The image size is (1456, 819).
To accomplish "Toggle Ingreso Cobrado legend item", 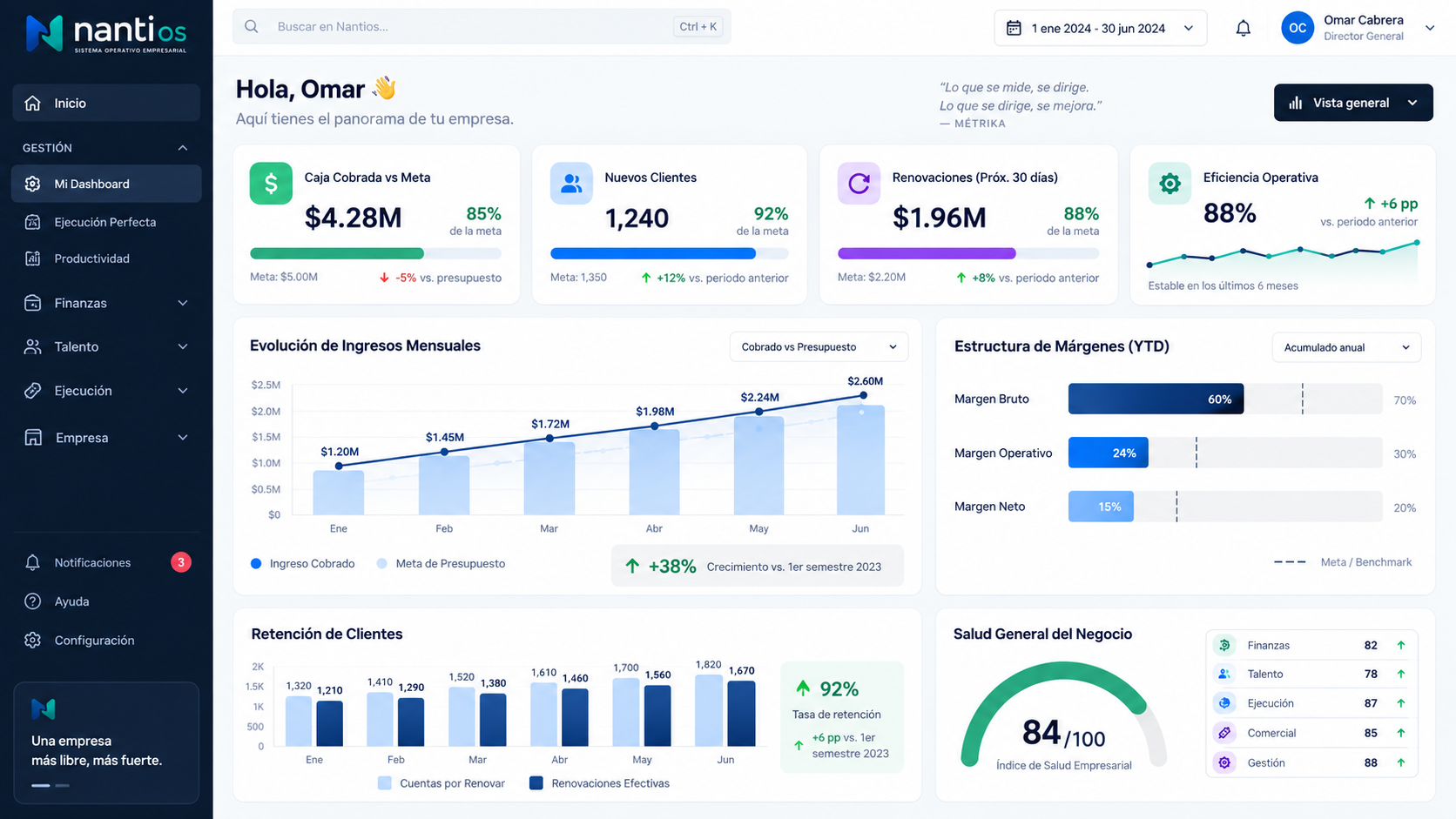I will point(303,564).
